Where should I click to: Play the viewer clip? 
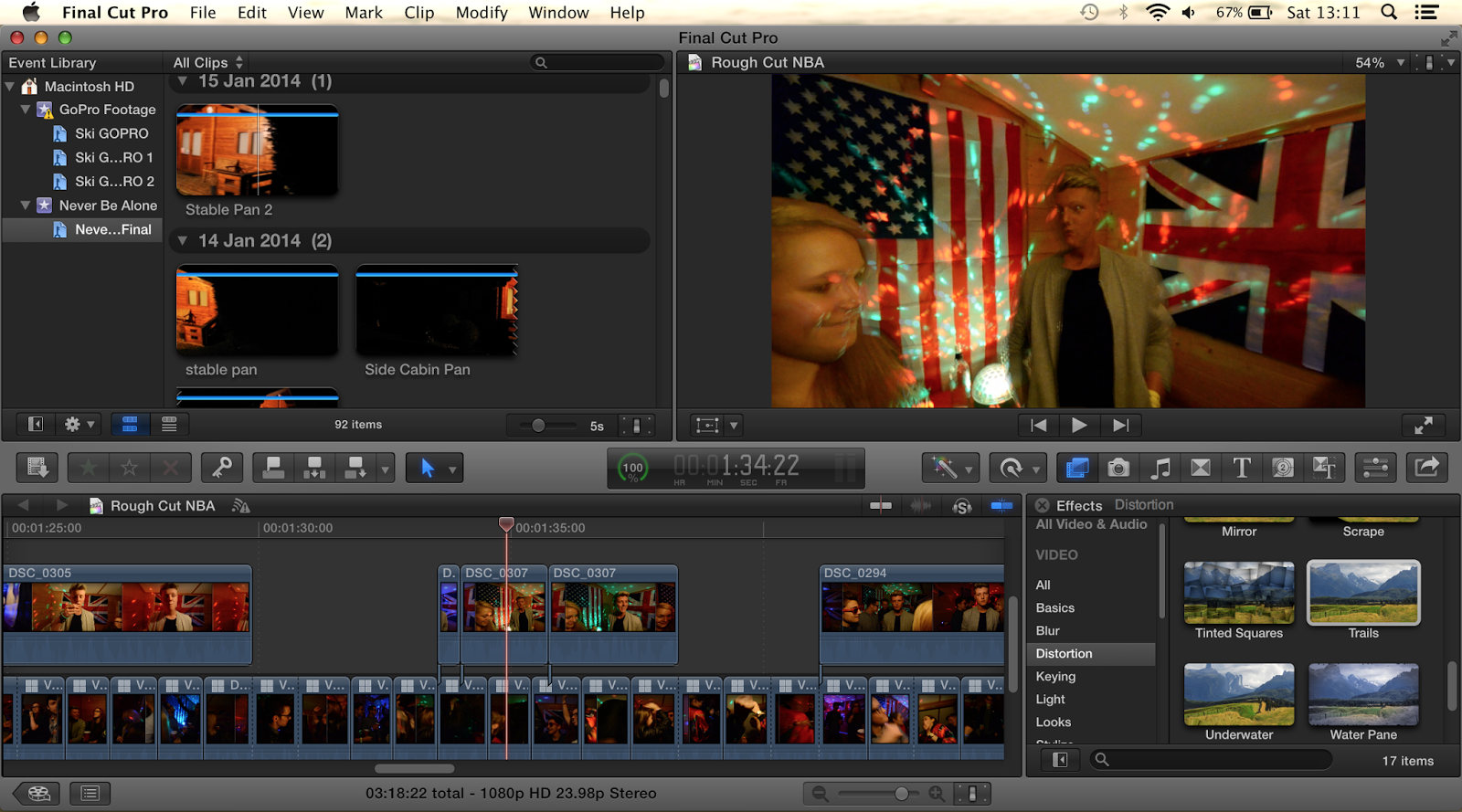[1079, 425]
